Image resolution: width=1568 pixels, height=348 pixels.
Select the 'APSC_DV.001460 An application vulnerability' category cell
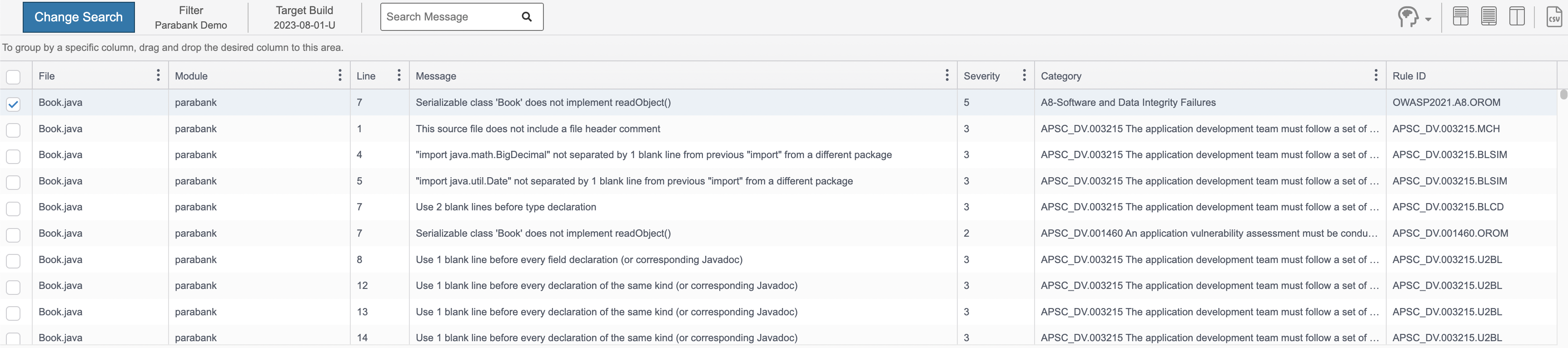point(1209,233)
